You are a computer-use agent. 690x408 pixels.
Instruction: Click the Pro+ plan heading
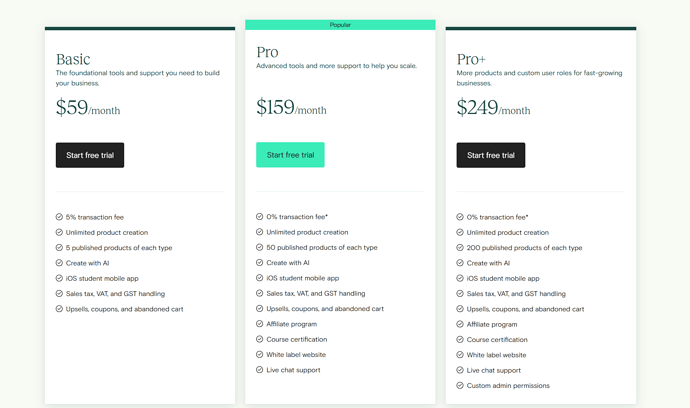pos(471,59)
